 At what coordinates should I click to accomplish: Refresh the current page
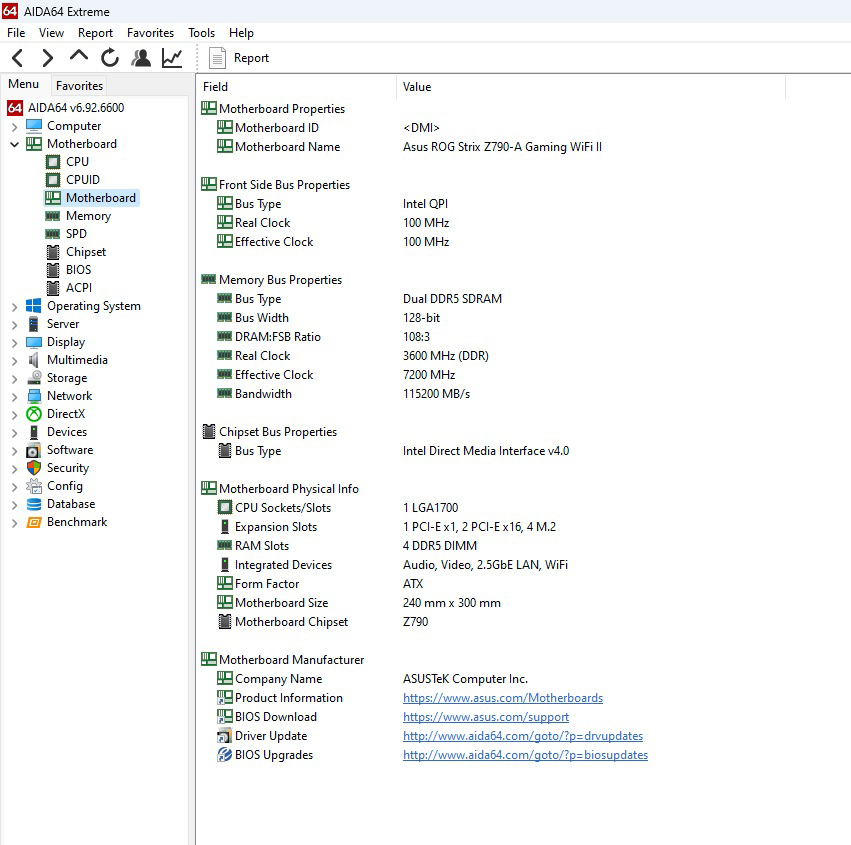pyautogui.click(x=110, y=58)
